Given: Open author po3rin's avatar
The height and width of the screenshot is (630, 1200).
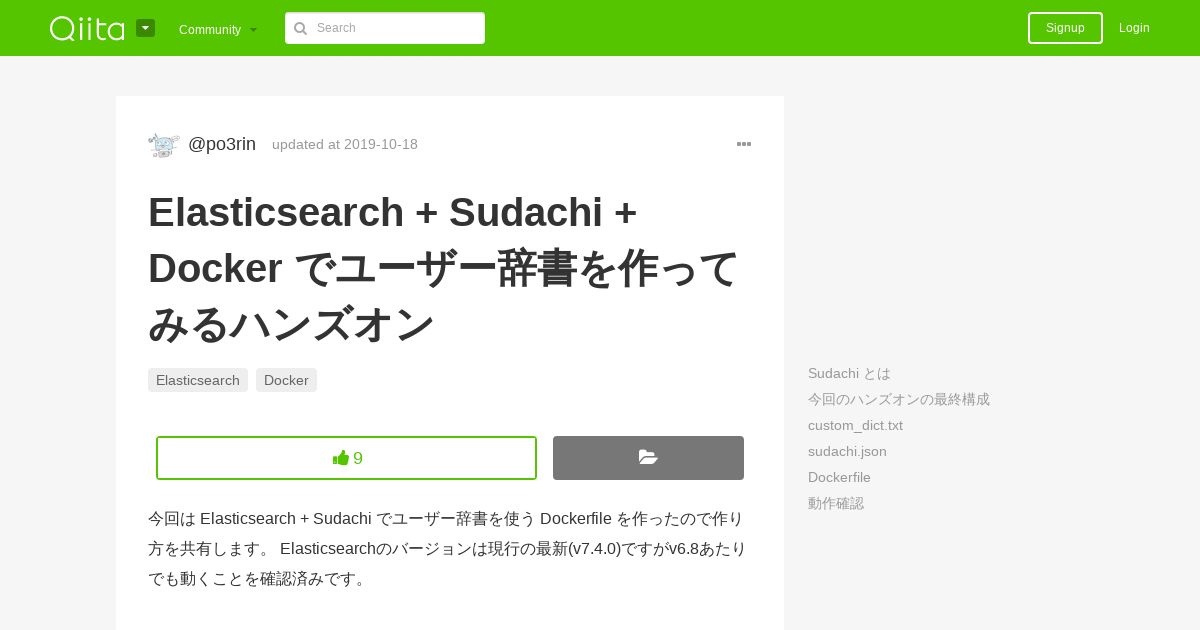Looking at the screenshot, I should (164, 144).
